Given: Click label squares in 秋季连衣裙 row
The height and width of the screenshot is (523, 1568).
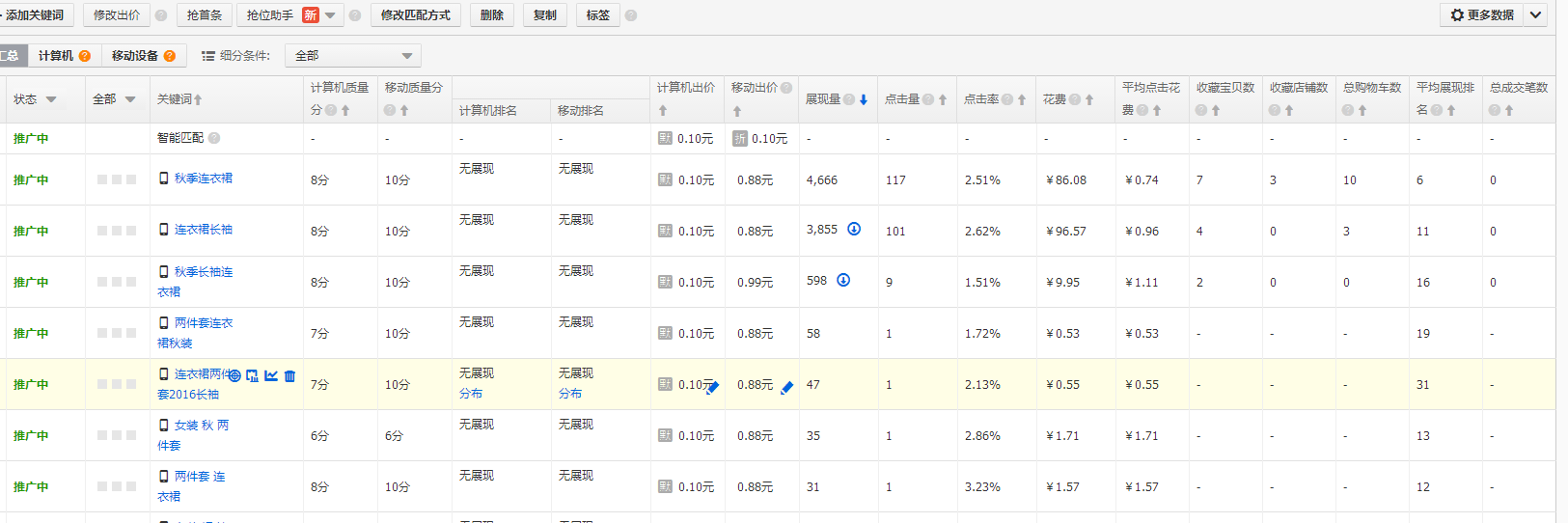Looking at the screenshot, I should [117, 179].
